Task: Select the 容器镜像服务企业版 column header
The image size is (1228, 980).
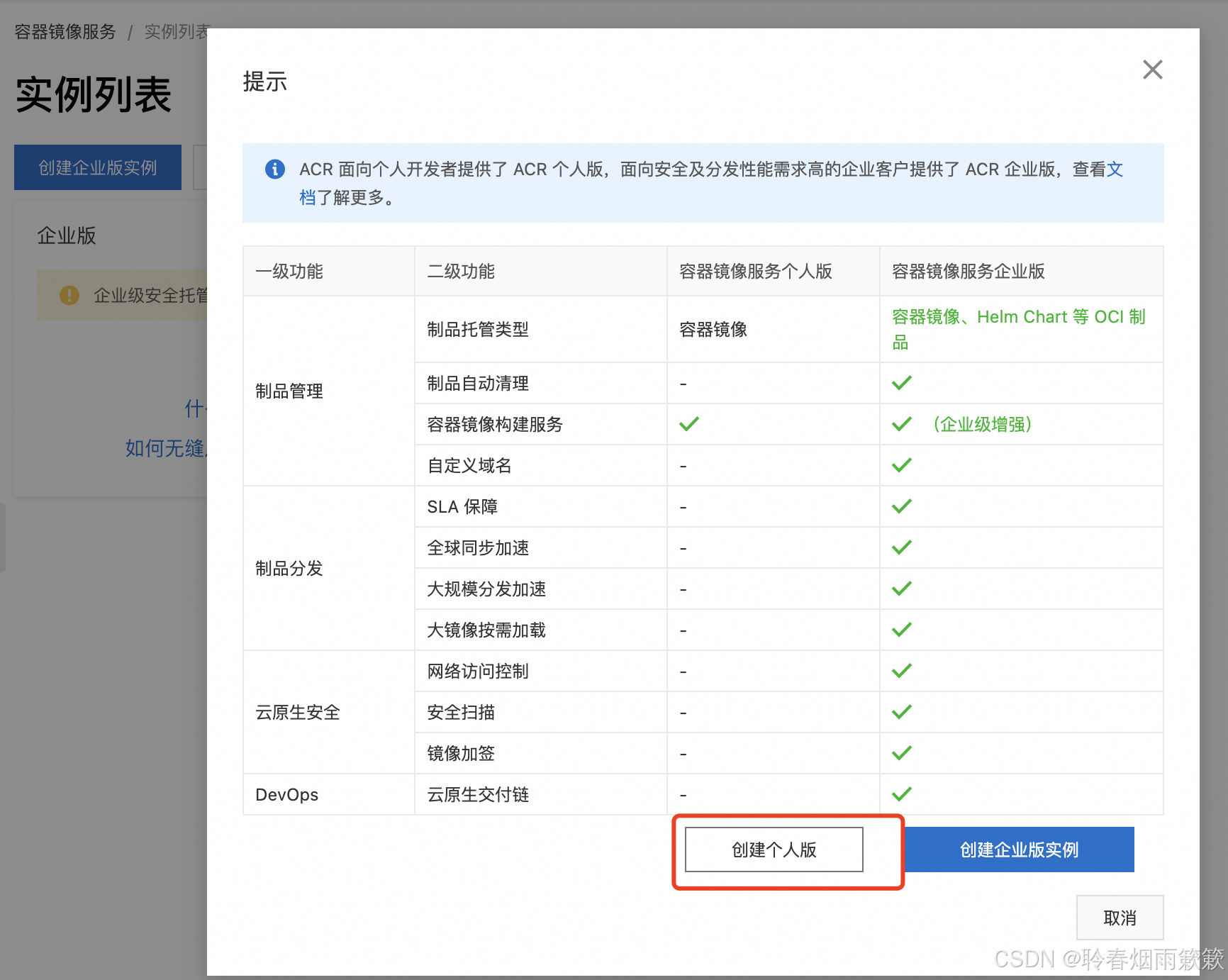Action: pos(1021,271)
